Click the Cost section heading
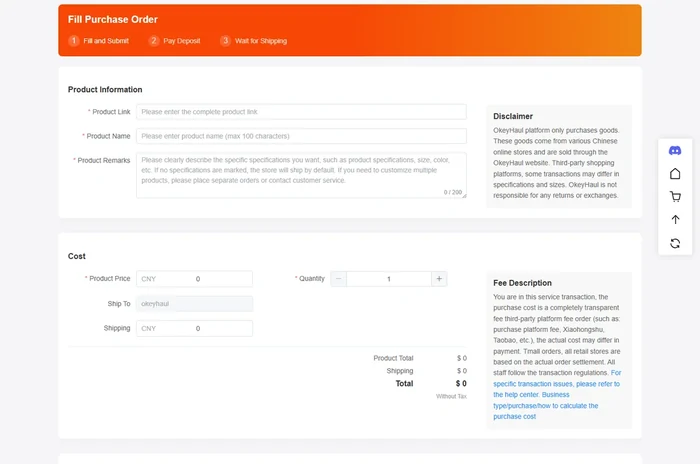 pos(76,256)
